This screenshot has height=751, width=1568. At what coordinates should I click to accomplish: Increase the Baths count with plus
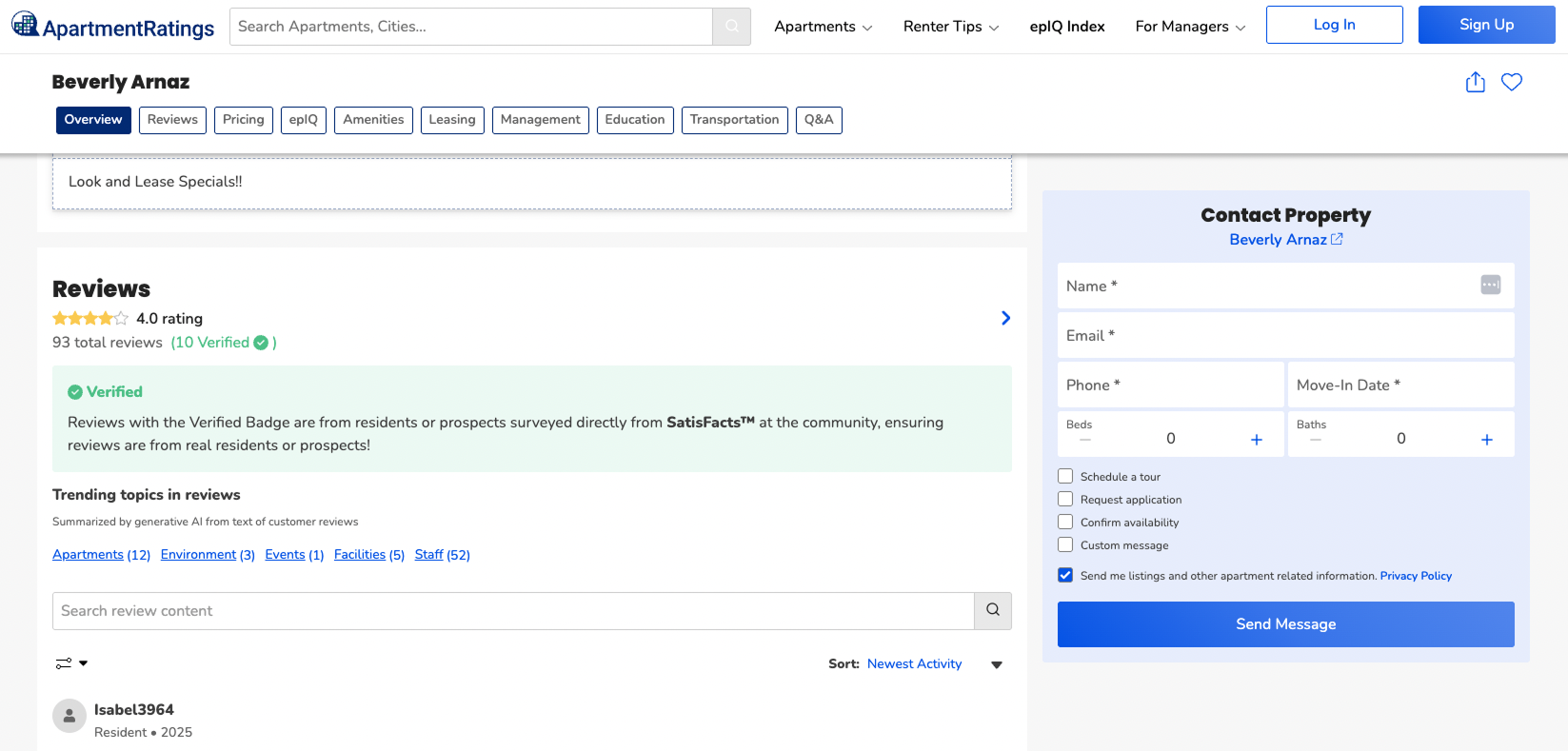click(x=1486, y=439)
